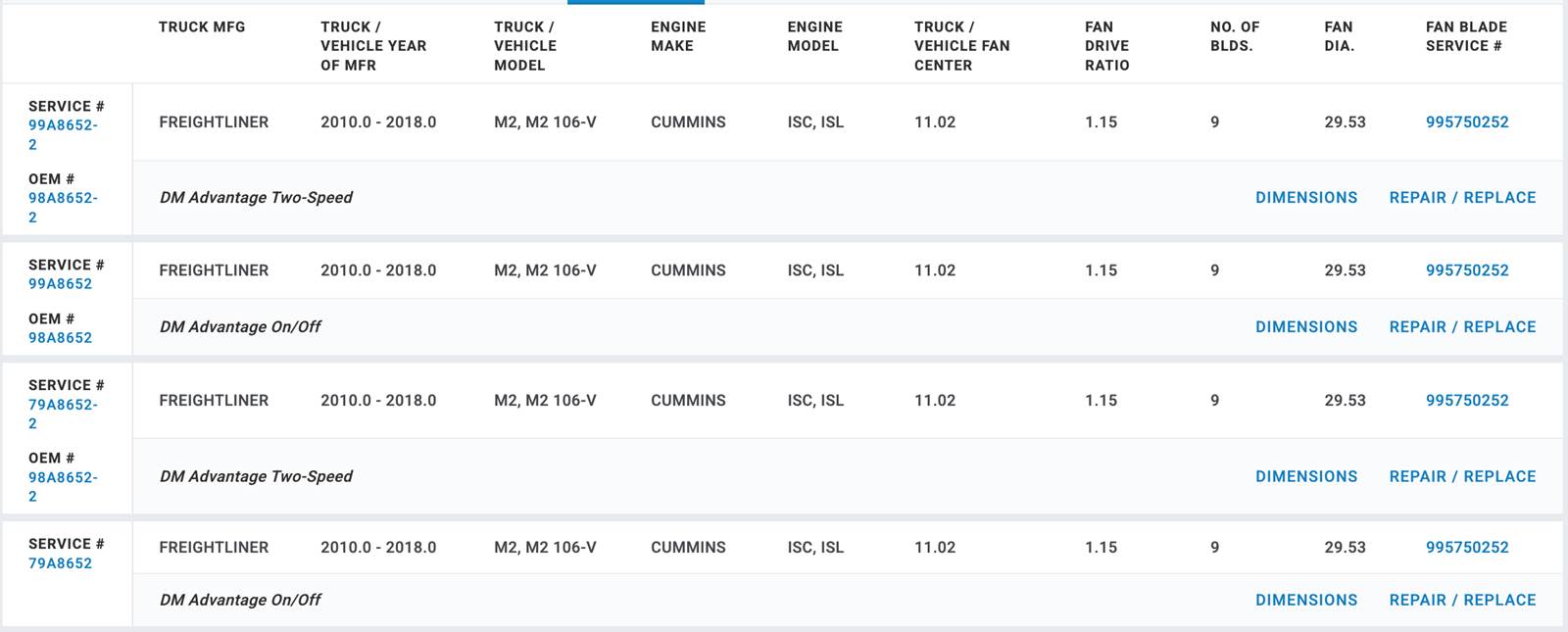Open fan blade 995750252 in 99A8652-2 row

1467,122
